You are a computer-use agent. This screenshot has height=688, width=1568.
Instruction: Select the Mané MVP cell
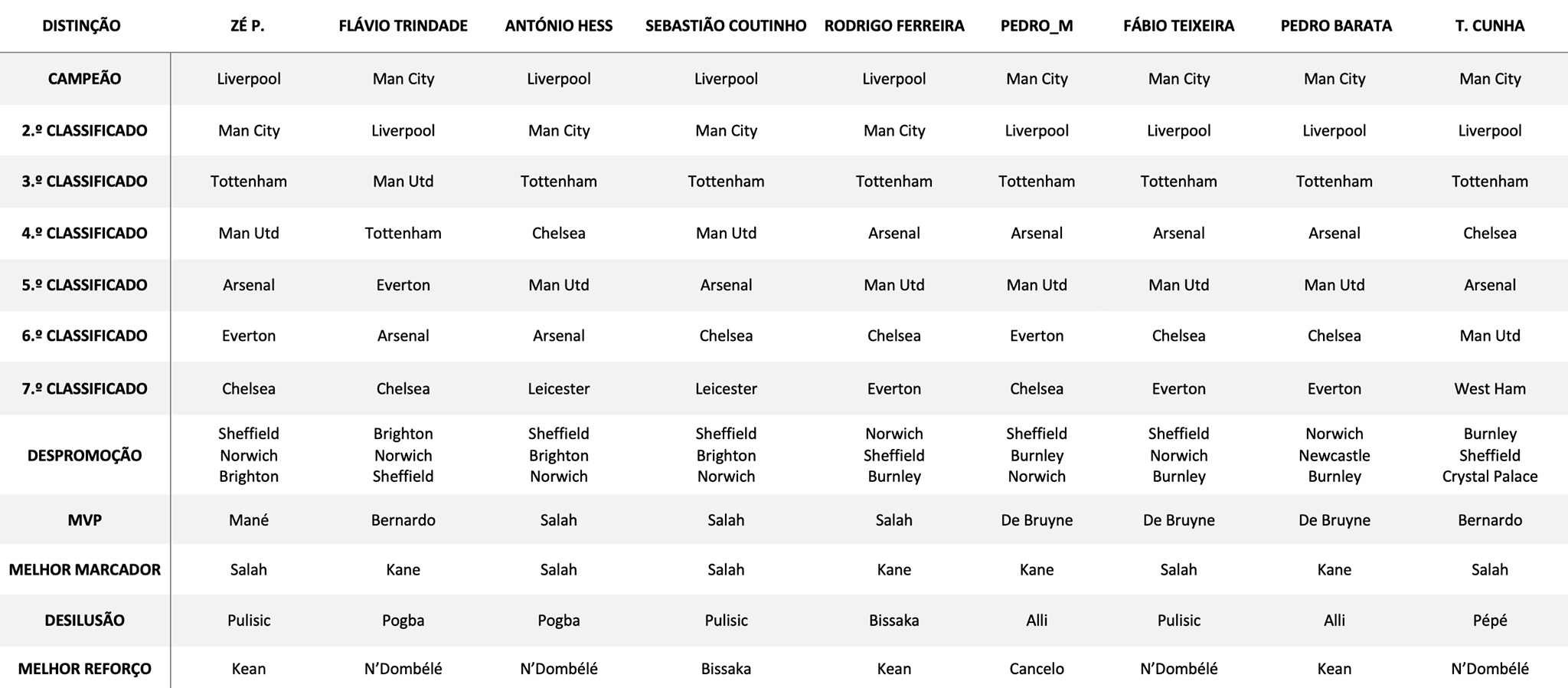pyautogui.click(x=248, y=520)
